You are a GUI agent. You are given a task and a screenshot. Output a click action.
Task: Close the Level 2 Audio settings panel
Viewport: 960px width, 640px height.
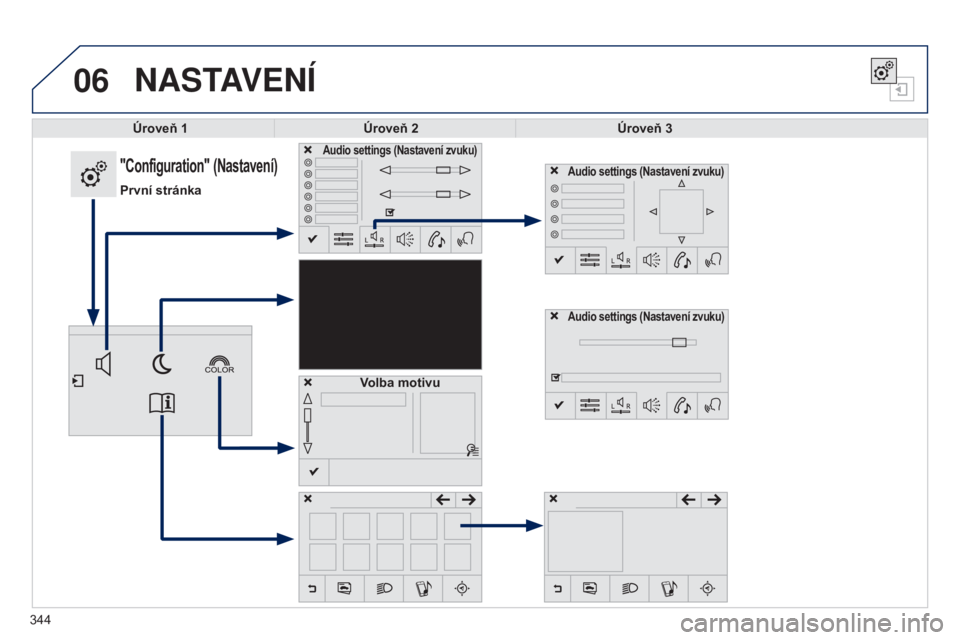coord(308,149)
